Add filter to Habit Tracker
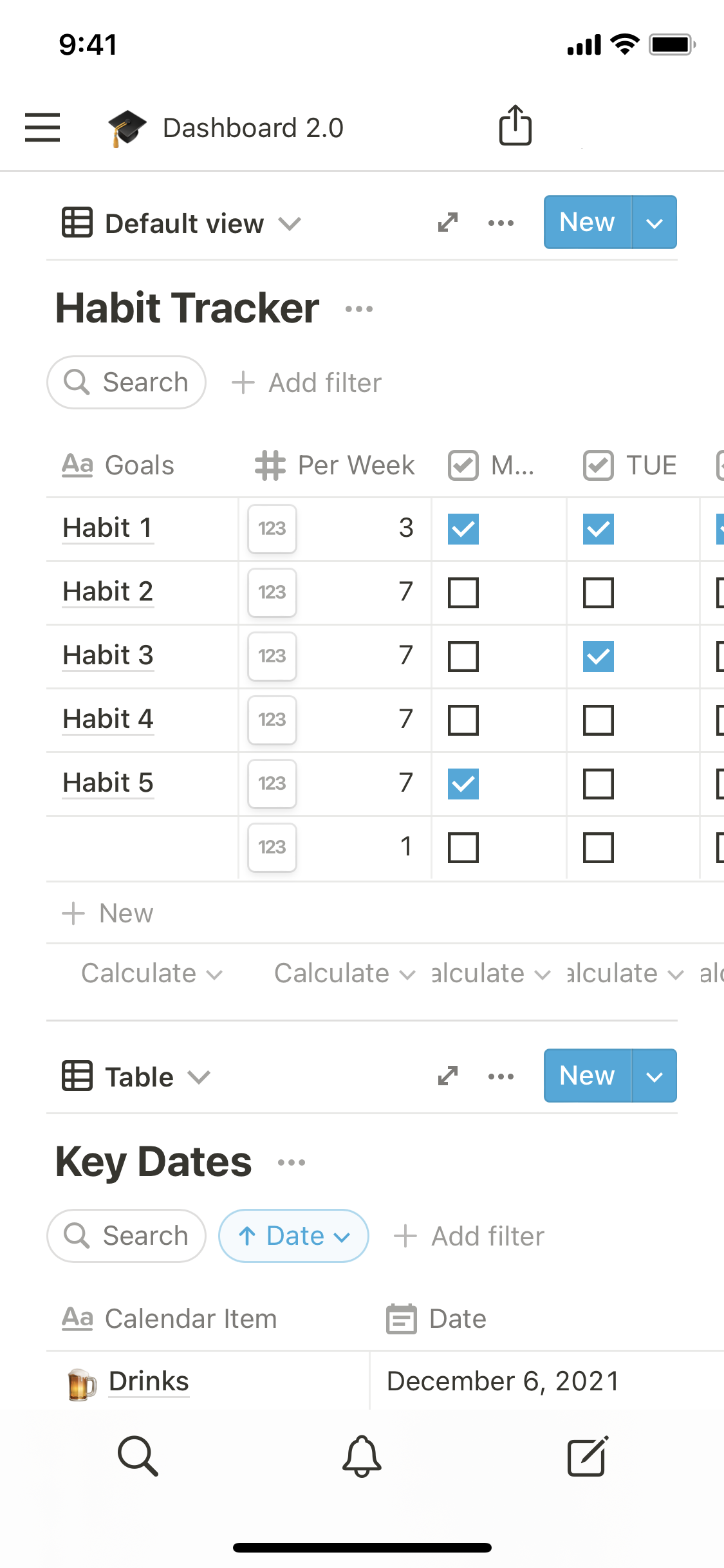Image resolution: width=724 pixels, height=1568 pixels. point(307,383)
